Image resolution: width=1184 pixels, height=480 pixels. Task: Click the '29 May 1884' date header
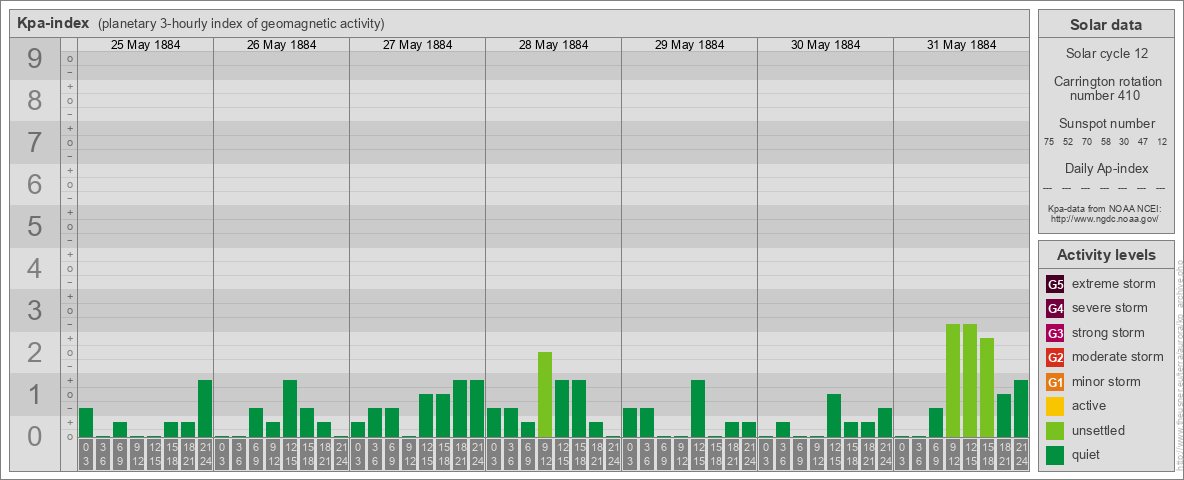click(x=689, y=45)
